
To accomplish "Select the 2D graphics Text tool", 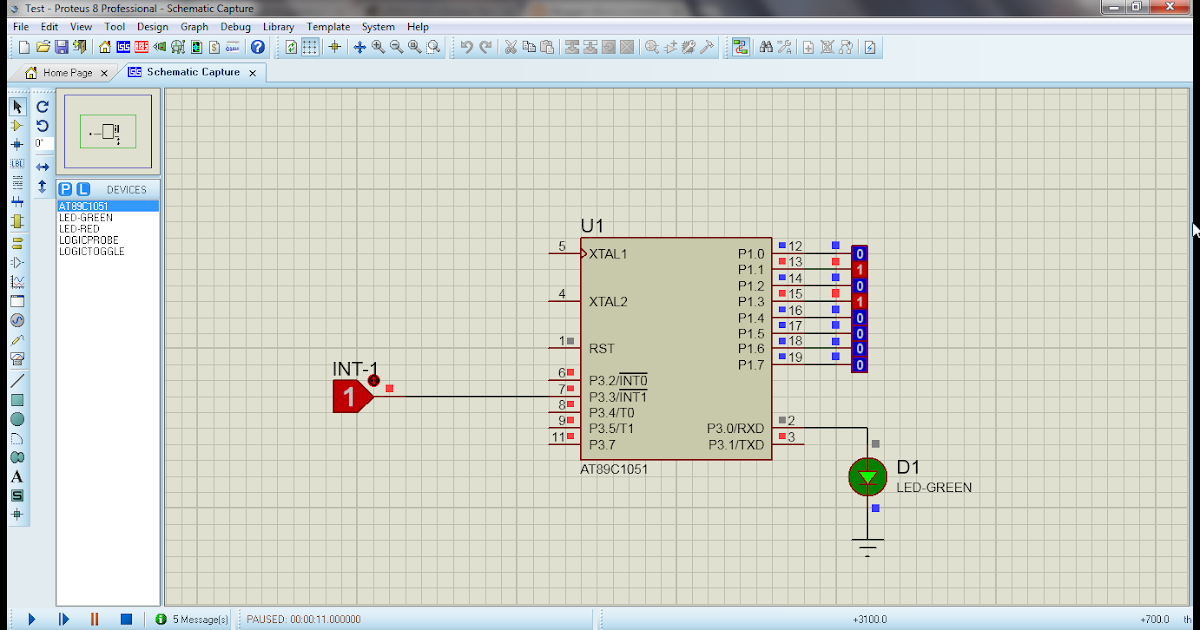I will 16,477.
